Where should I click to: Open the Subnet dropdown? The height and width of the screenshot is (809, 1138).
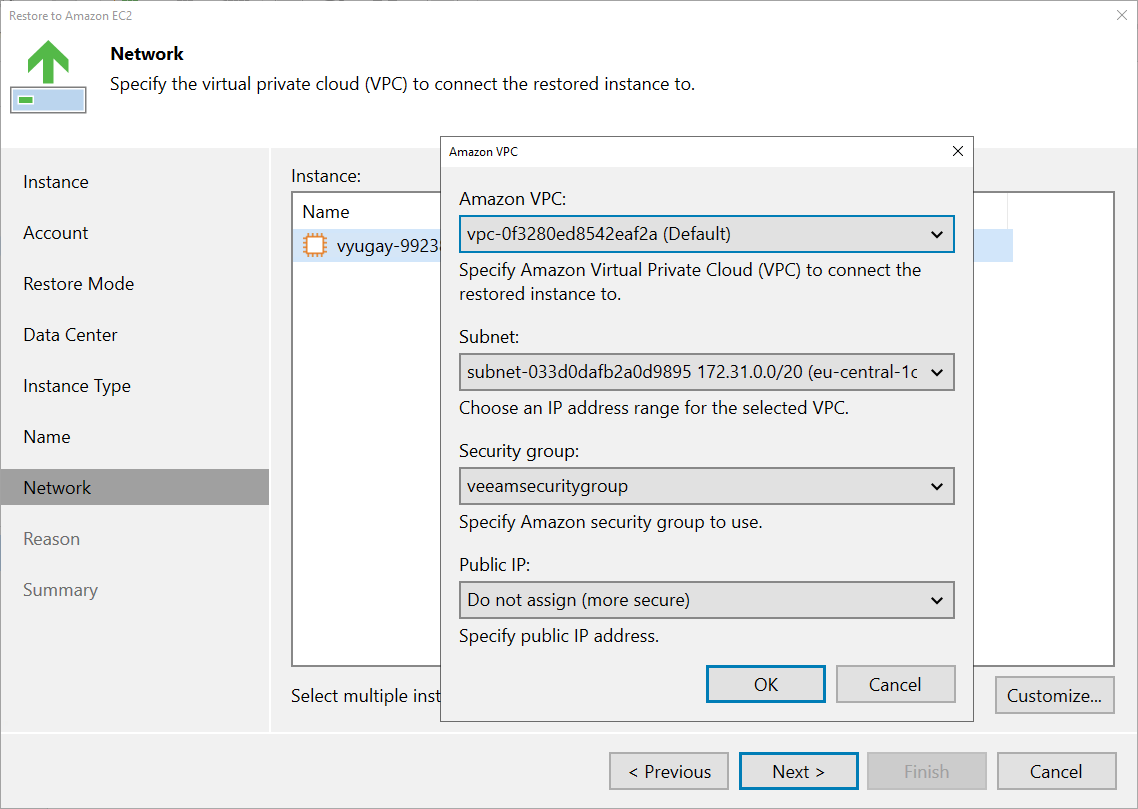pos(706,372)
